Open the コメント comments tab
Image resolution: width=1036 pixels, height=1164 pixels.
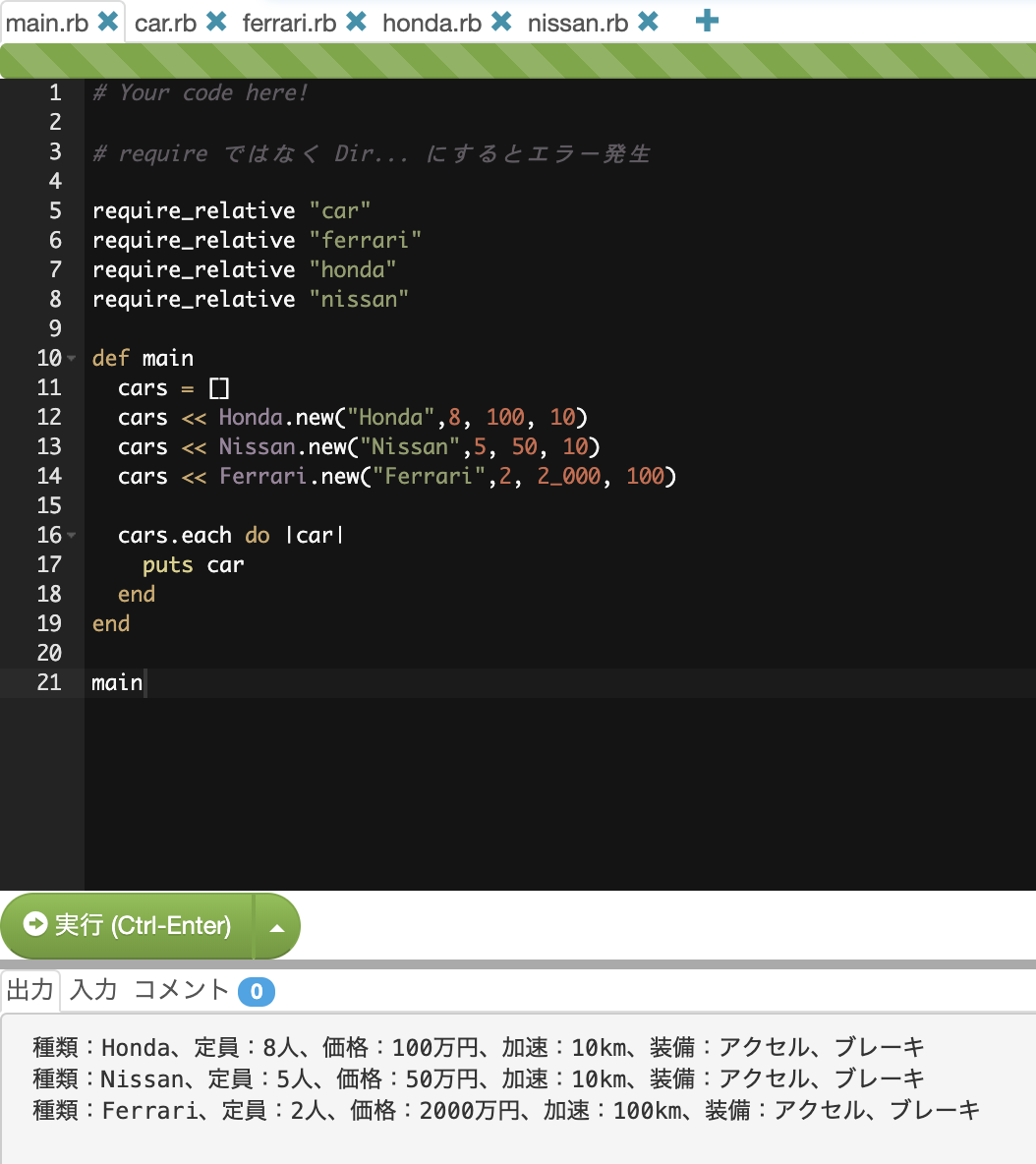[x=181, y=990]
